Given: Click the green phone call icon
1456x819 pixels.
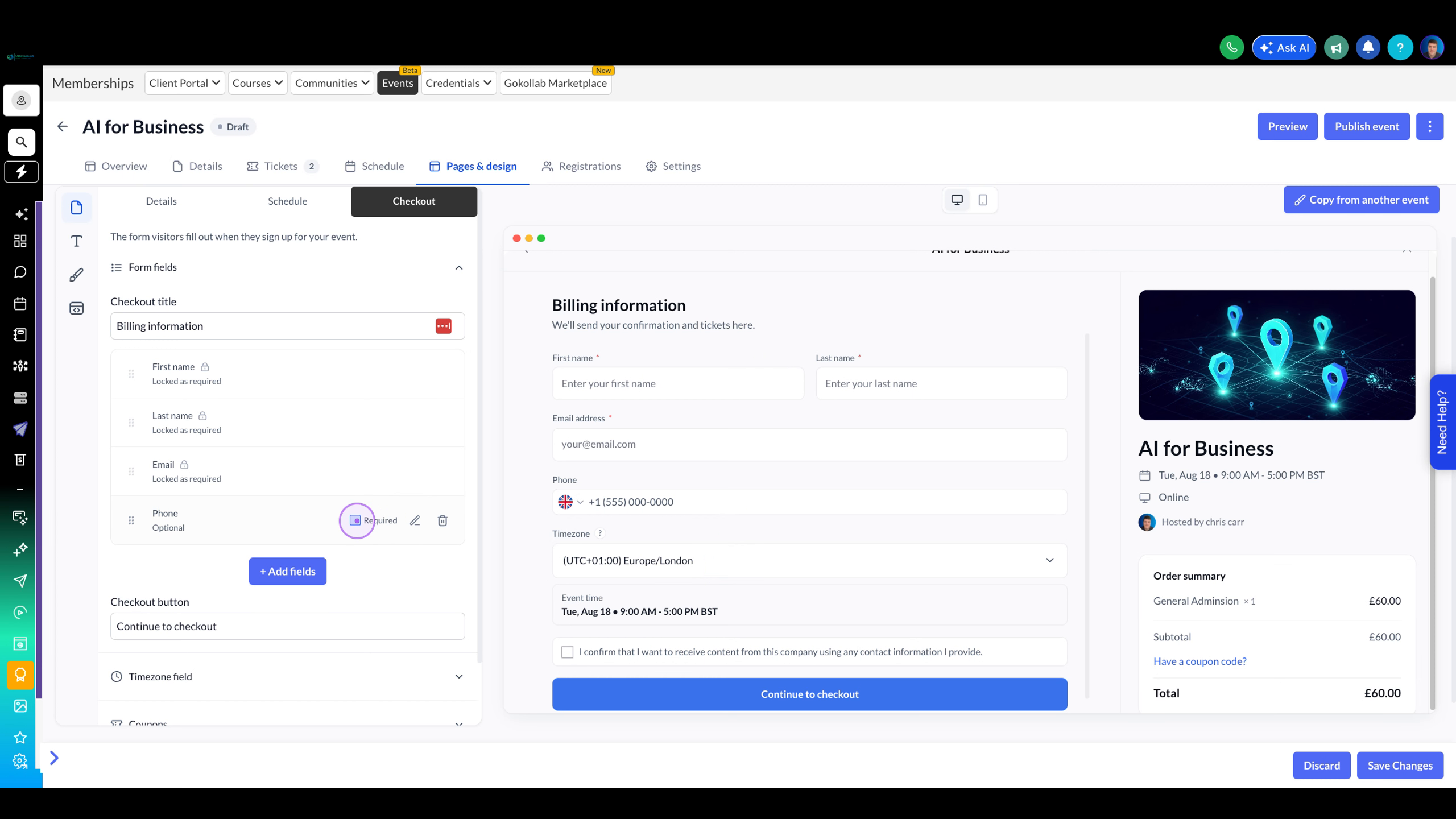Looking at the screenshot, I should 1231,48.
